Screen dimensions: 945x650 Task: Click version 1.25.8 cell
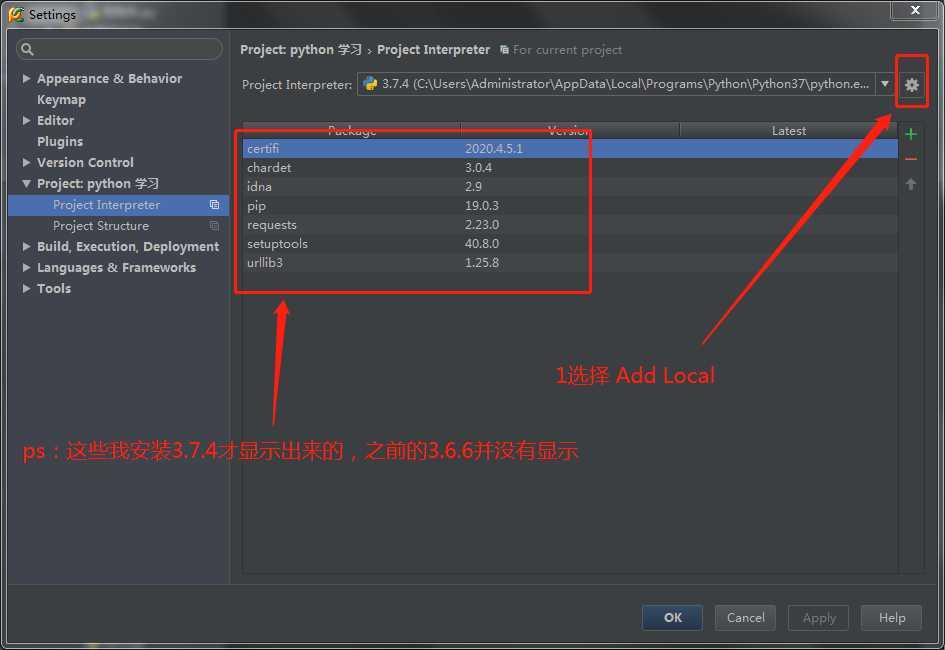coord(482,263)
